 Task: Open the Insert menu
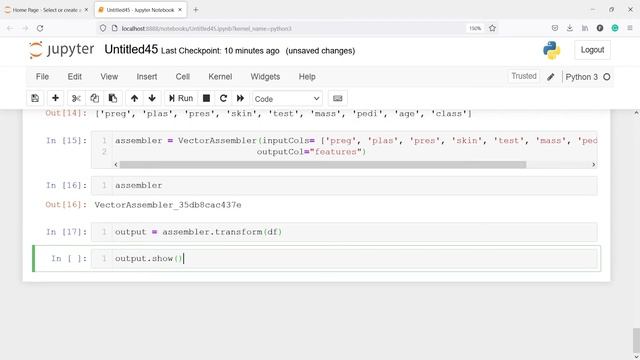[147, 77]
